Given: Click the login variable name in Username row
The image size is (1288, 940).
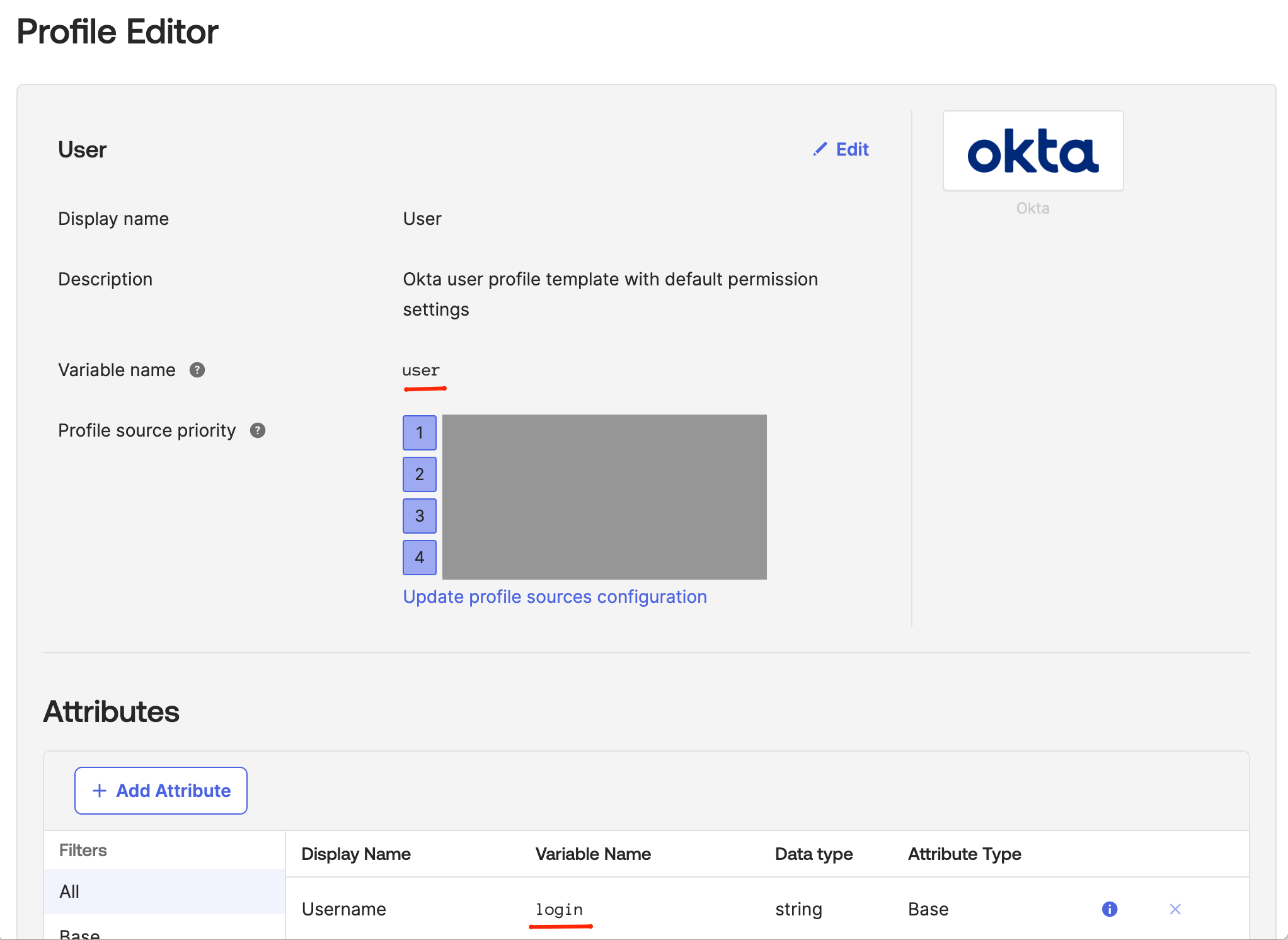Looking at the screenshot, I should point(558,909).
